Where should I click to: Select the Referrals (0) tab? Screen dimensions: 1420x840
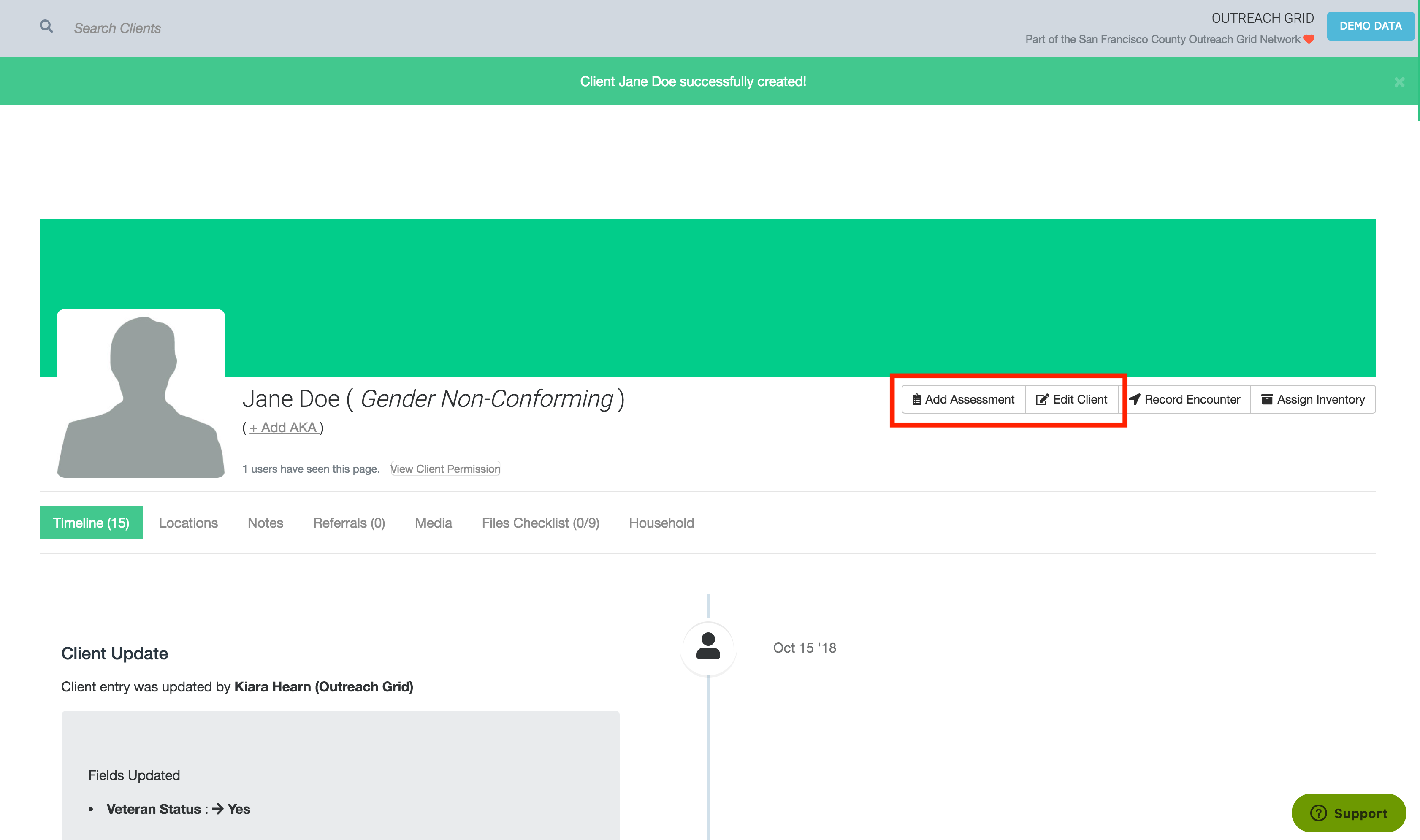[x=349, y=523]
